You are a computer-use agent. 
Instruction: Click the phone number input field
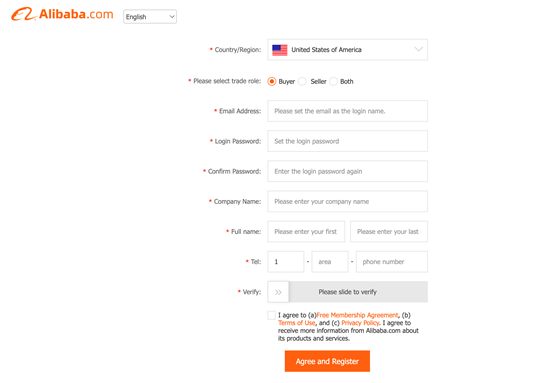coord(392,262)
